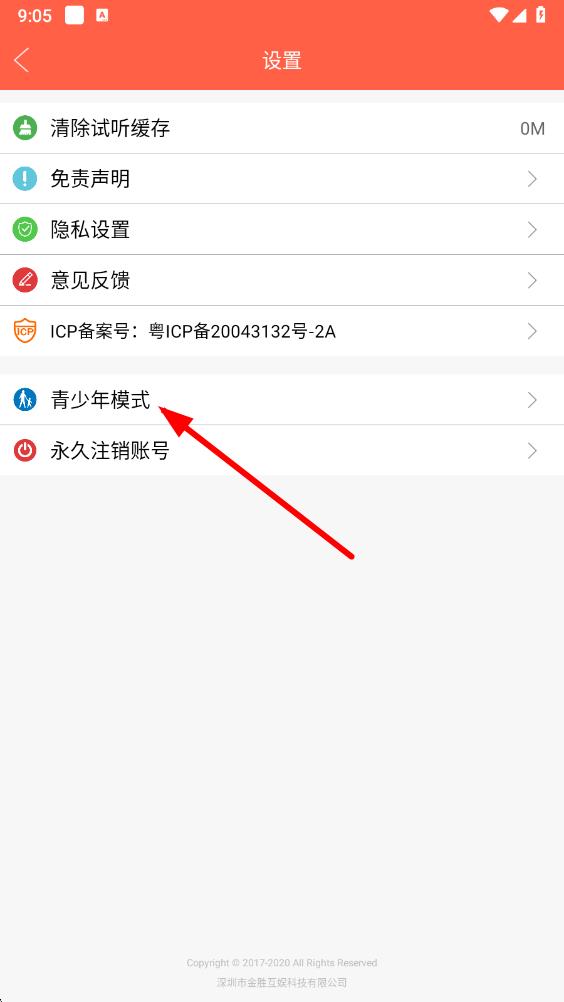564x1002 pixels.
Task: Tap the back arrow in header
Action: (x=21, y=60)
